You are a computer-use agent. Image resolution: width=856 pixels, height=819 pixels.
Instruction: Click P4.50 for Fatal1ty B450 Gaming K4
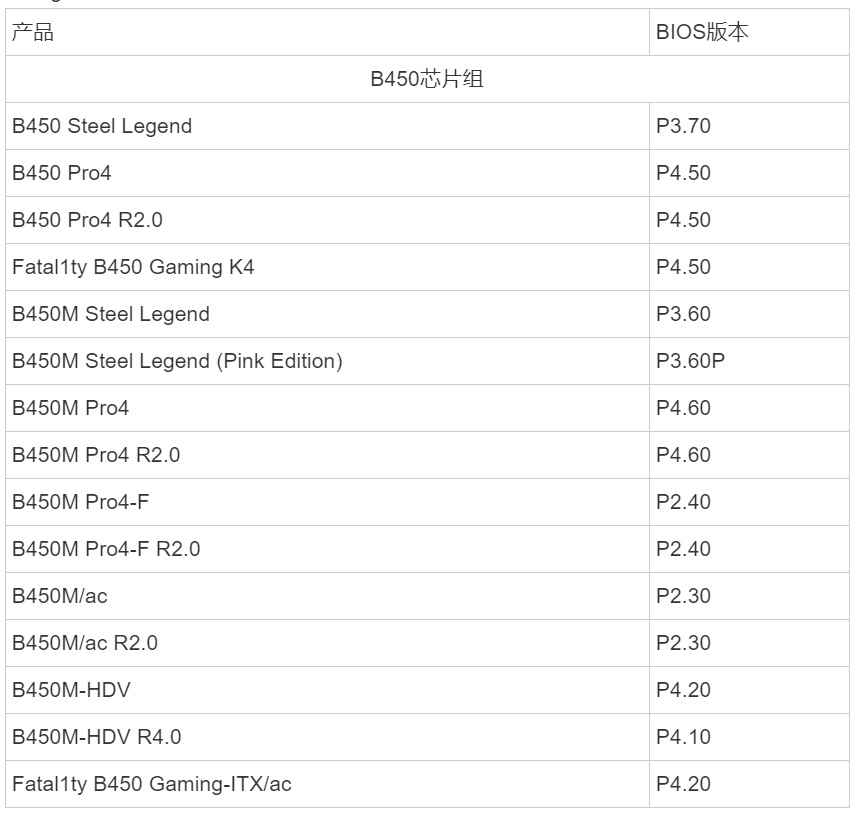pyautogui.click(x=683, y=267)
